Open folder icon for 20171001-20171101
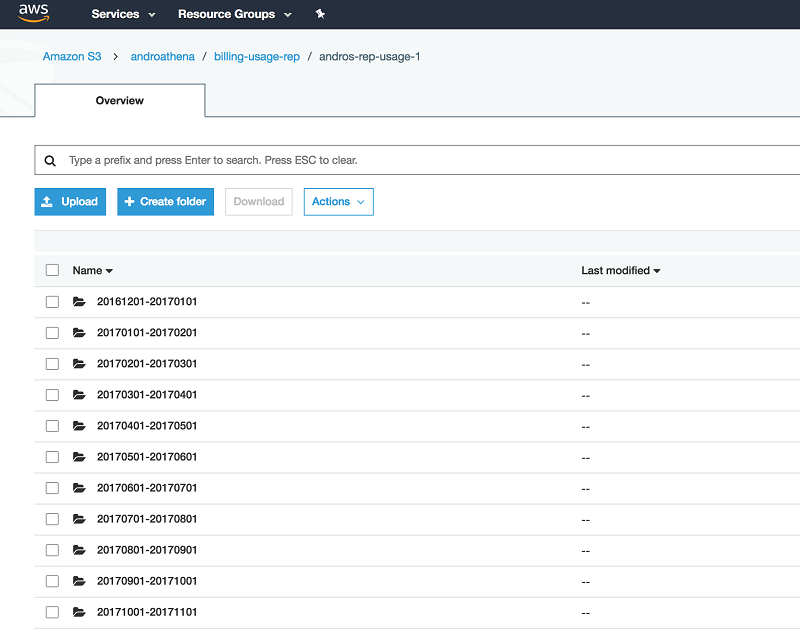This screenshot has width=800, height=633. click(x=79, y=612)
